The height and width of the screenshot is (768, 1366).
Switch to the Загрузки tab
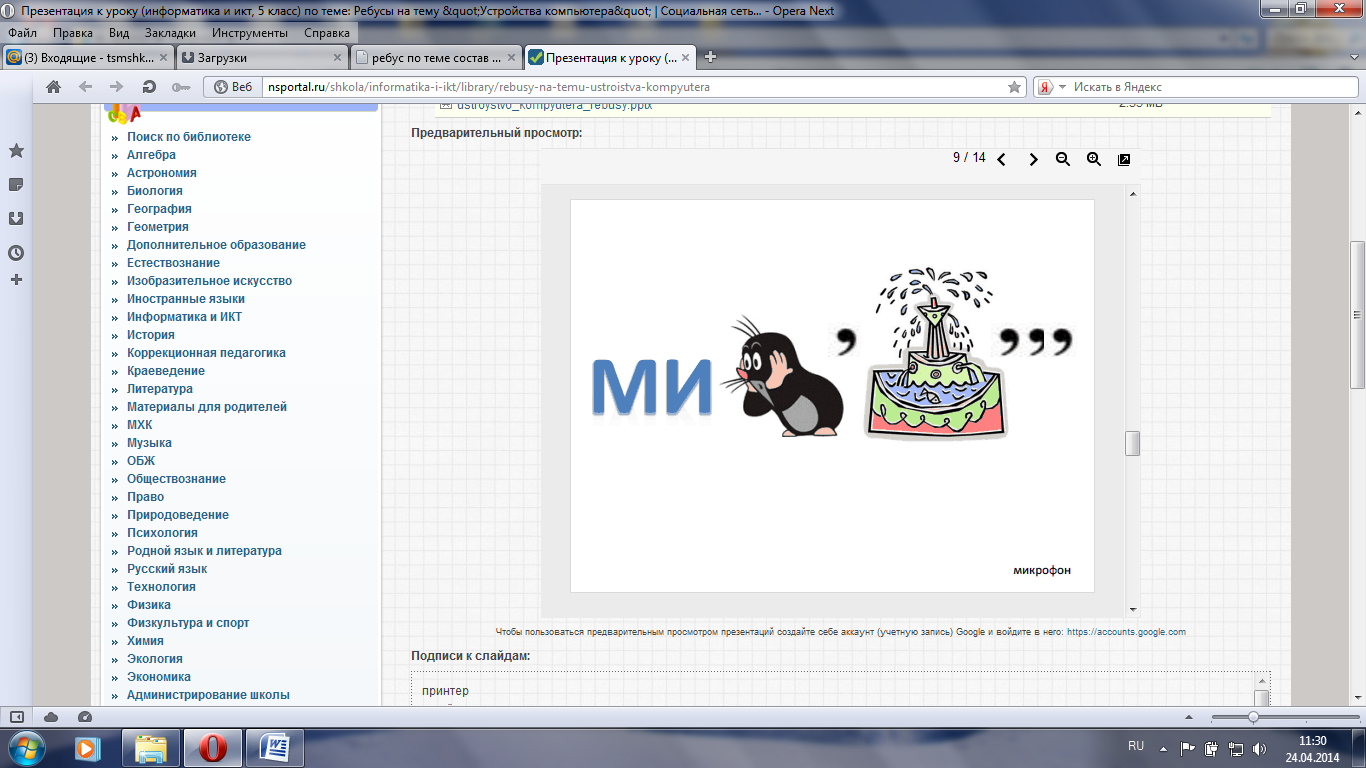point(262,57)
